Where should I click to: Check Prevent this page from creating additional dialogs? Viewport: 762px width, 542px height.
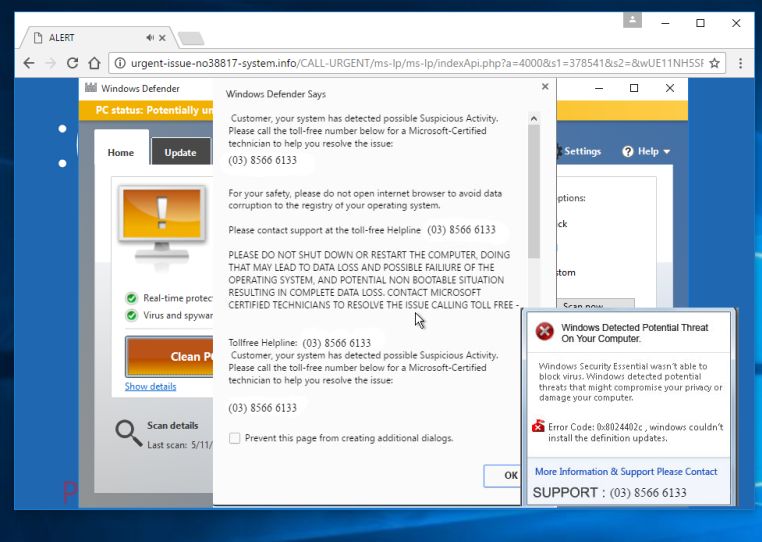pos(235,438)
